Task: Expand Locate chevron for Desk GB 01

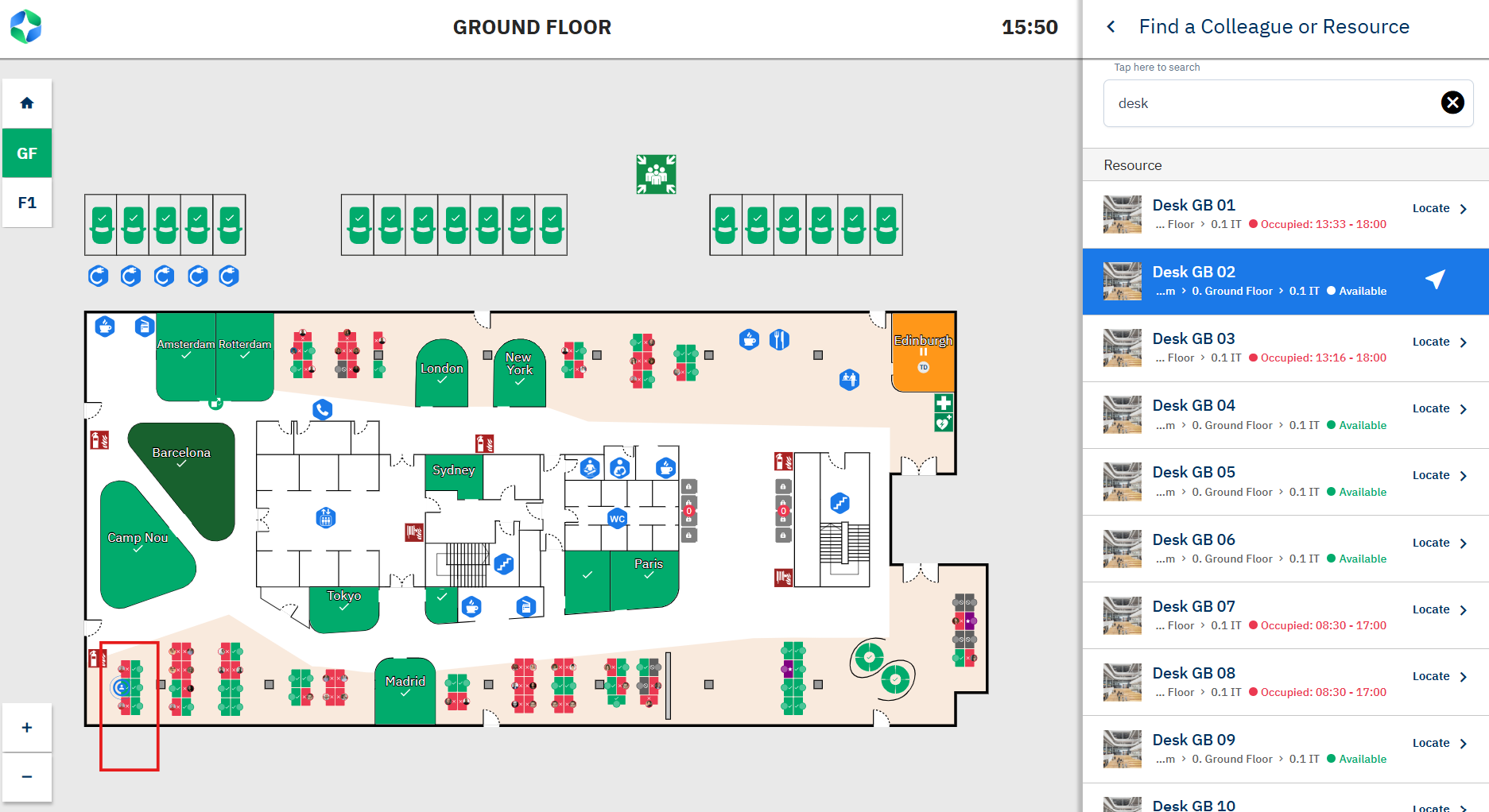Action: coord(1463,209)
